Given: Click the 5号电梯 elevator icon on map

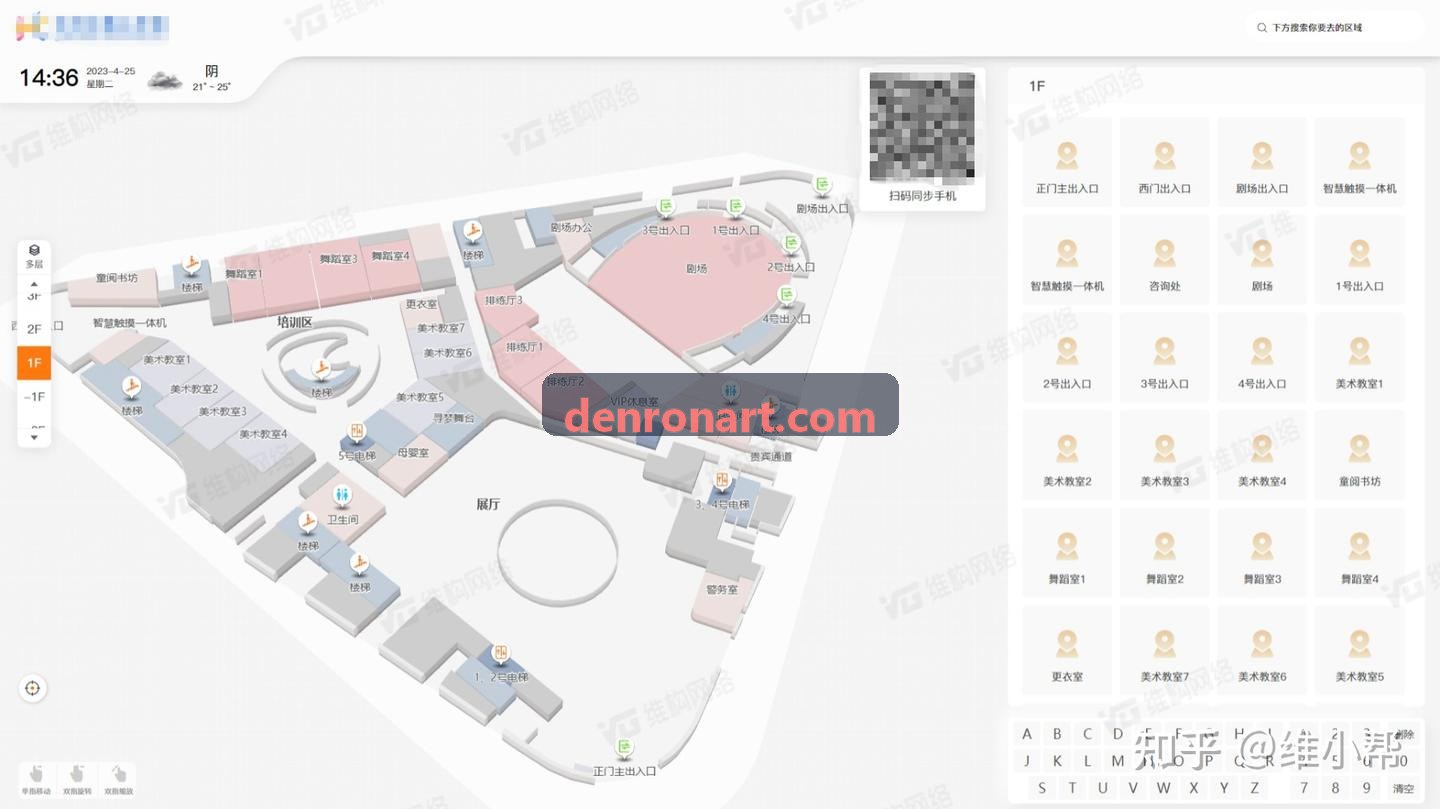Looking at the screenshot, I should pyautogui.click(x=356, y=432).
